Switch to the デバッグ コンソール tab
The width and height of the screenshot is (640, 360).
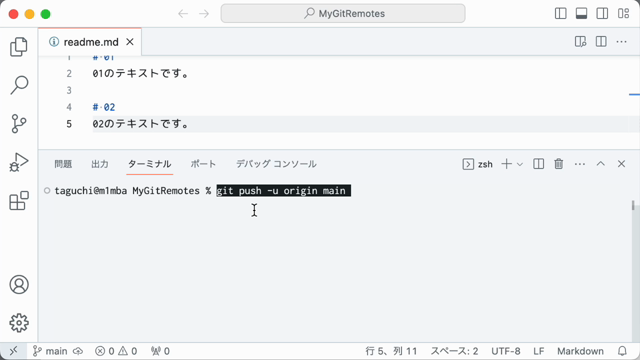click(276, 164)
